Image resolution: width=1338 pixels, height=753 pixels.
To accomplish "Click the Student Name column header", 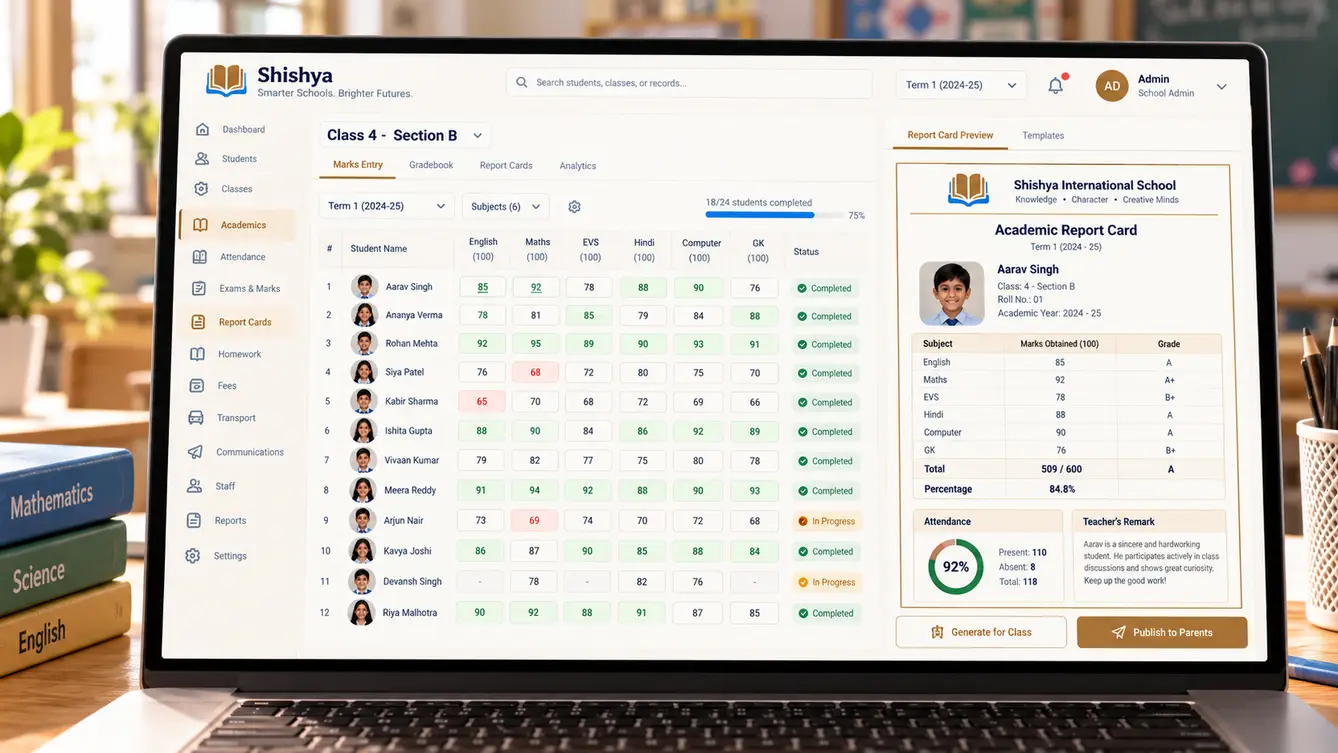I will pos(379,248).
